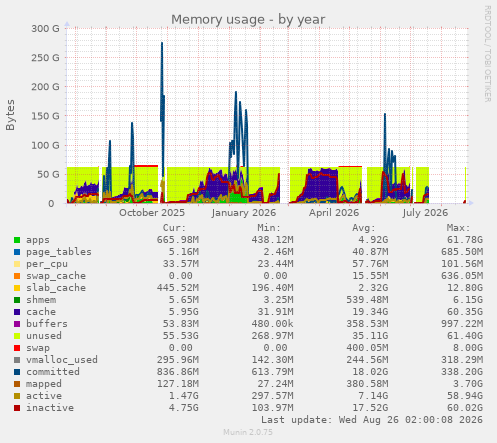Image resolution: width=497 pixels, height=443 pixels.
Task: Click the apps Cur value '665.98M'
Action: [178, 240]
